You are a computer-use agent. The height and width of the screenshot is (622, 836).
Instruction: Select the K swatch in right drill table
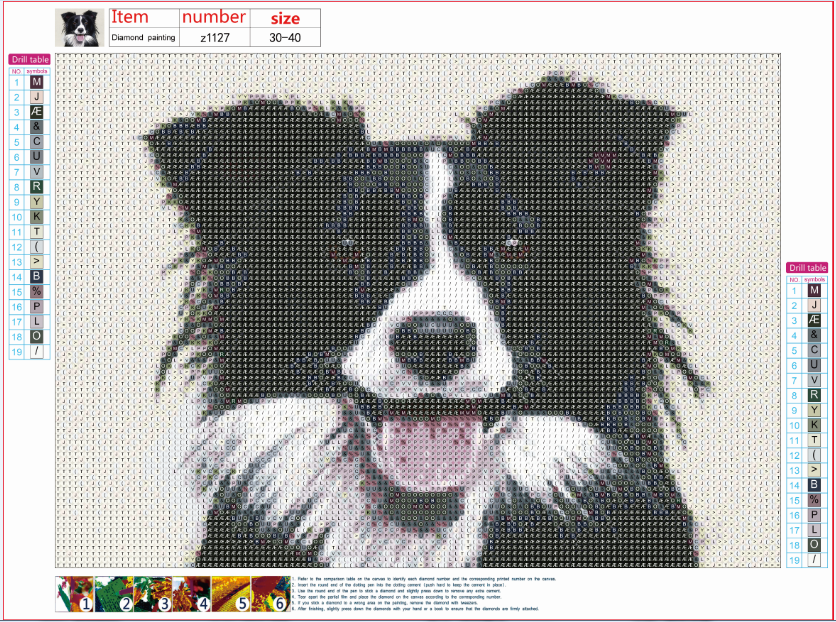[814, 425]
